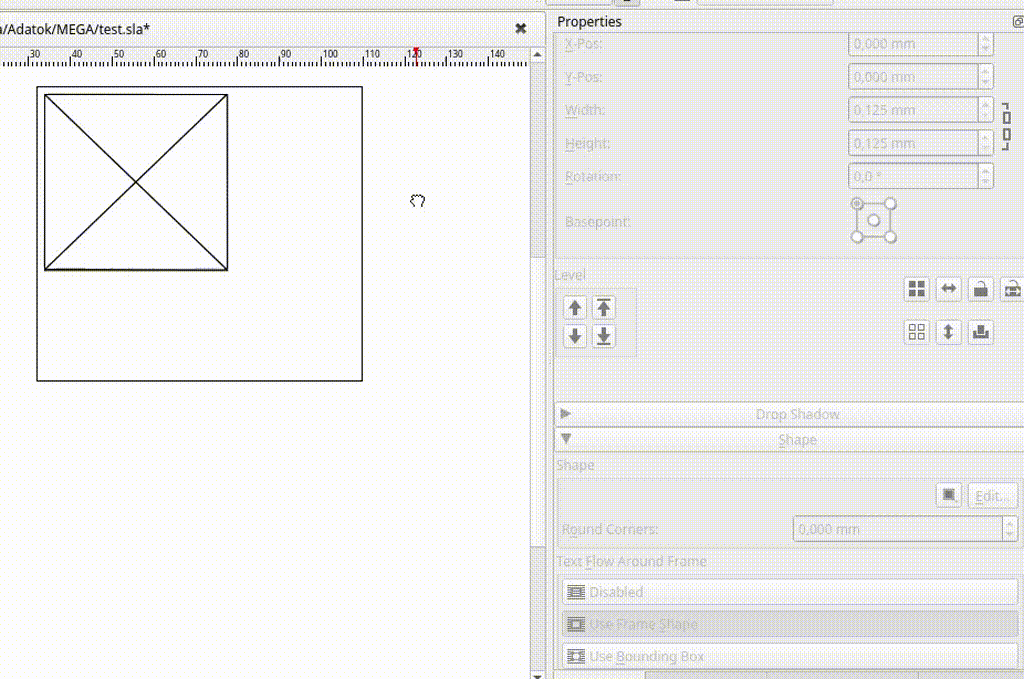Flip object horizontally
Image resolution: width=1024 pixels, height=679 pixels.
[x=948, y=290]
